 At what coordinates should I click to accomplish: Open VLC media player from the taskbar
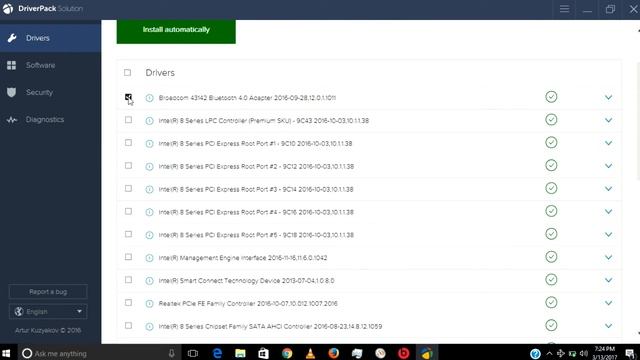pyautogui.click(x=310, y=353)
